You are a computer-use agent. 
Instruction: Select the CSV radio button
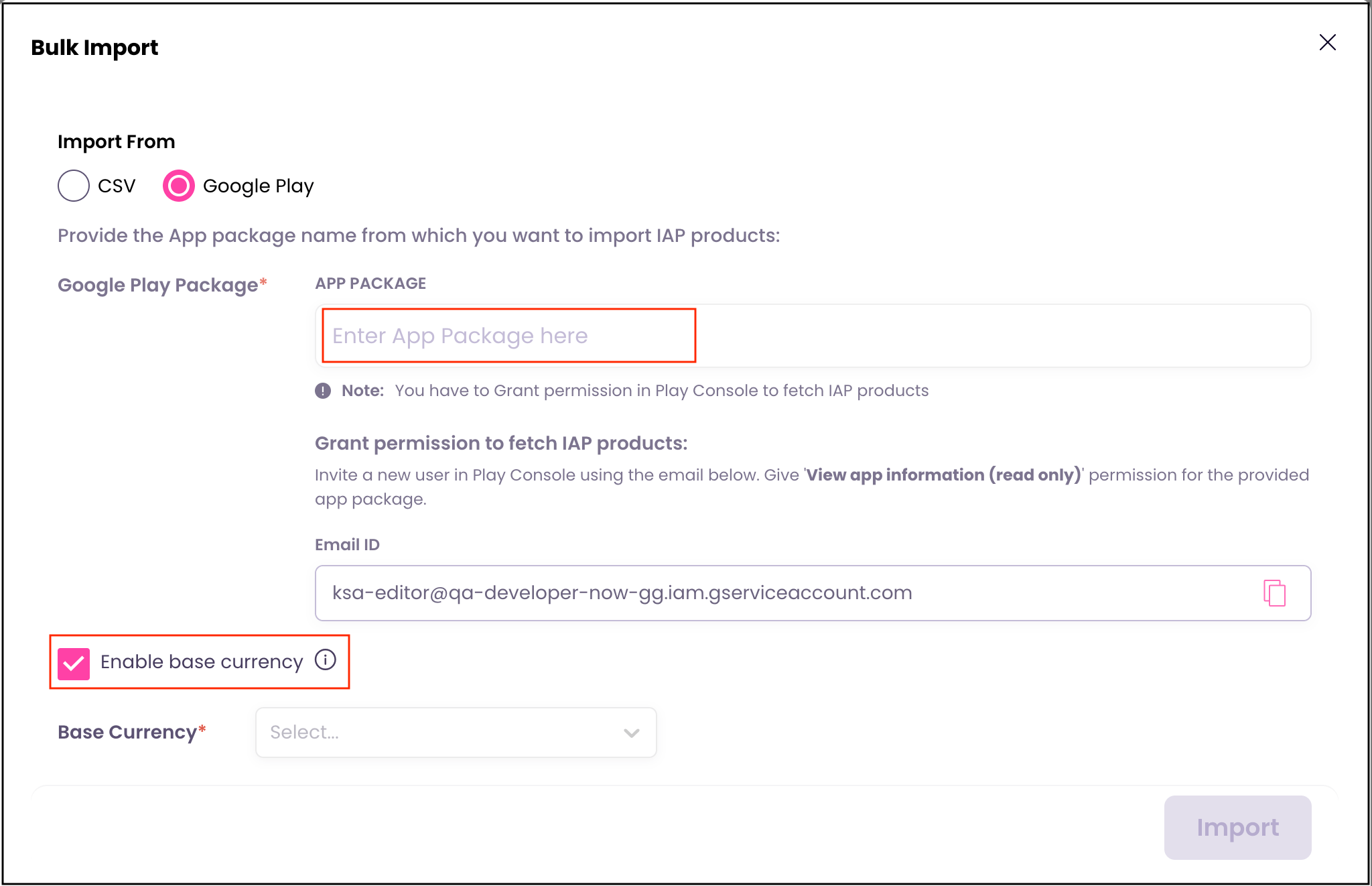(x=74, y=186)
